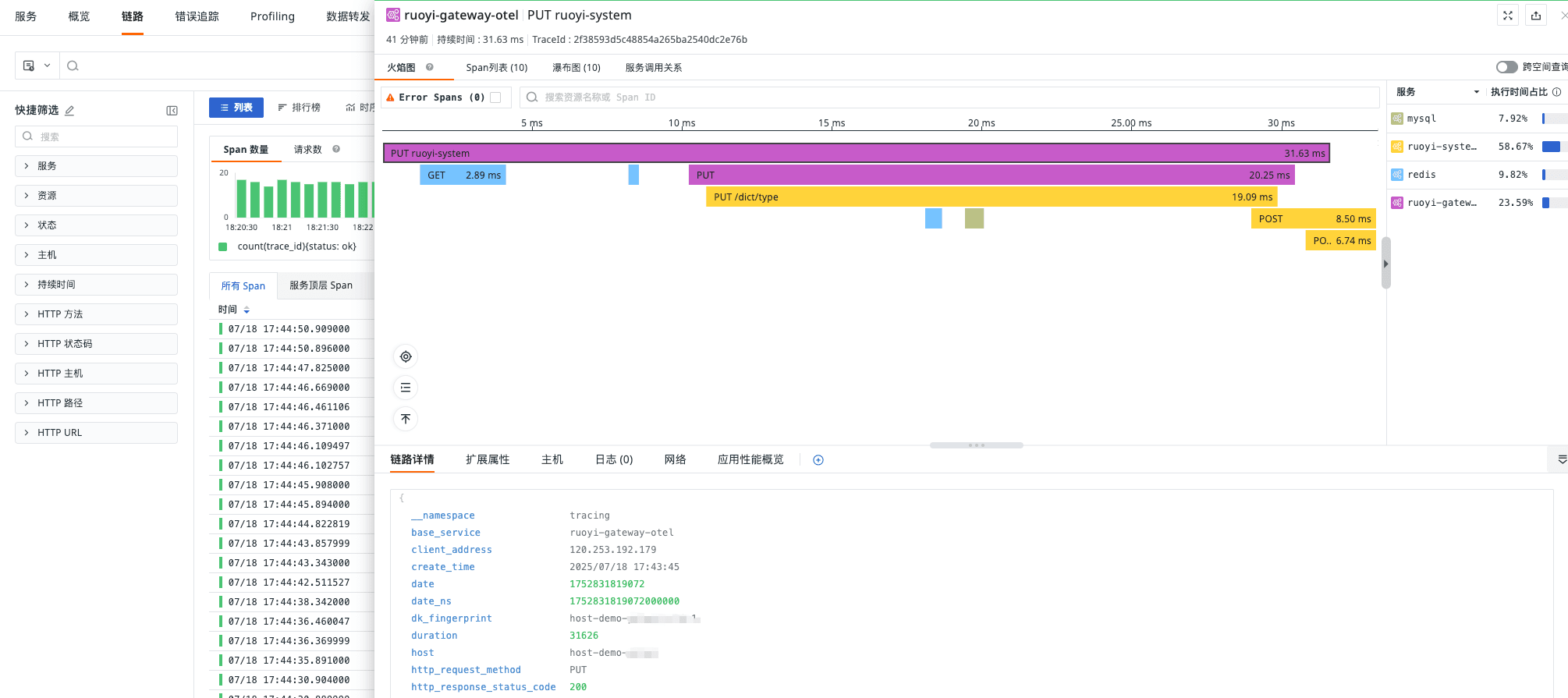Click the search magnifier icon in top filter bar
The width and height of the screenshot is (1568, 698).
click(73, 66)
